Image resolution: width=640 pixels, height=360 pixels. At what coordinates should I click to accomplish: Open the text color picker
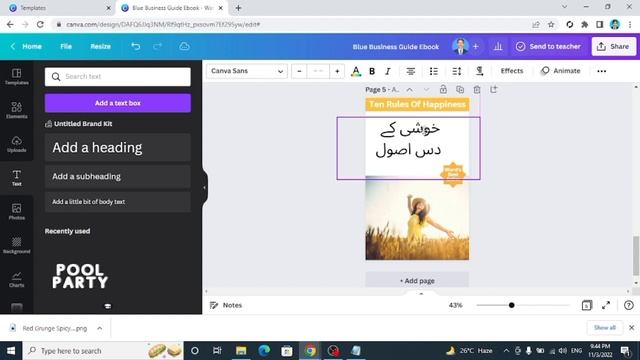click(356, 71)
